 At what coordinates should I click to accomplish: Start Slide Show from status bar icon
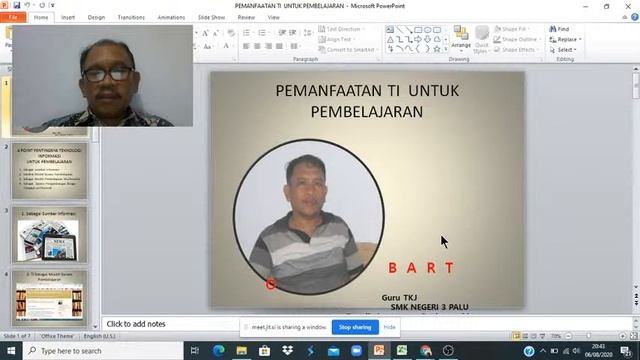coord(542,336)
